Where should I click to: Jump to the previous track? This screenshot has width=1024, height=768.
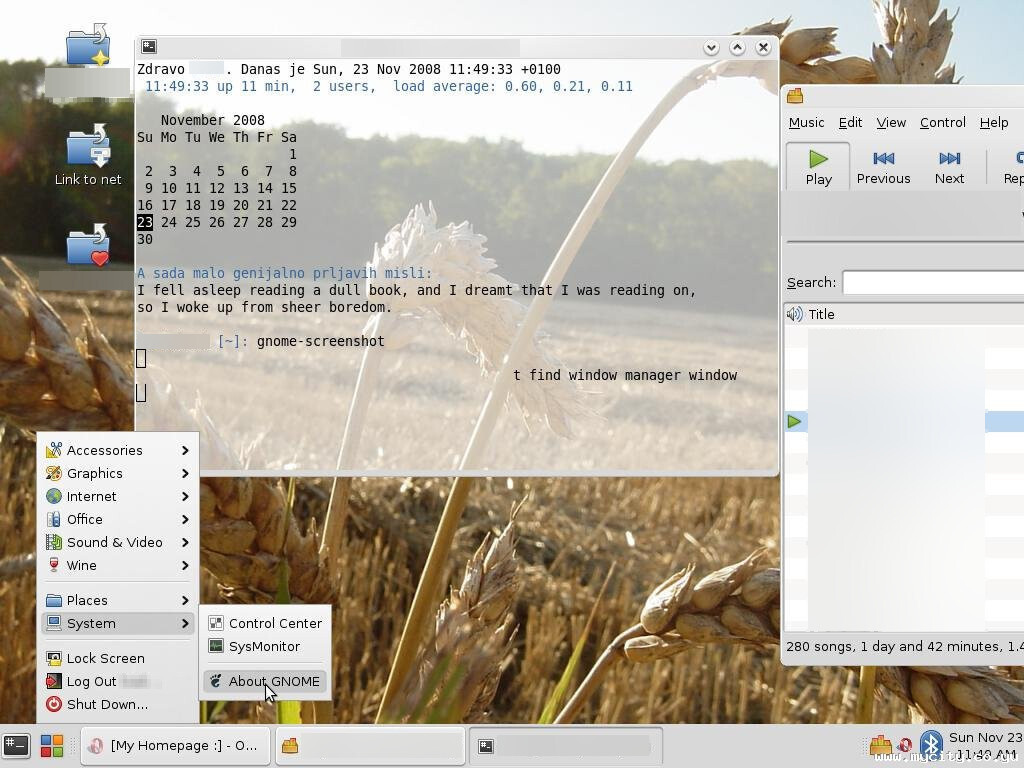coord(883,166)
